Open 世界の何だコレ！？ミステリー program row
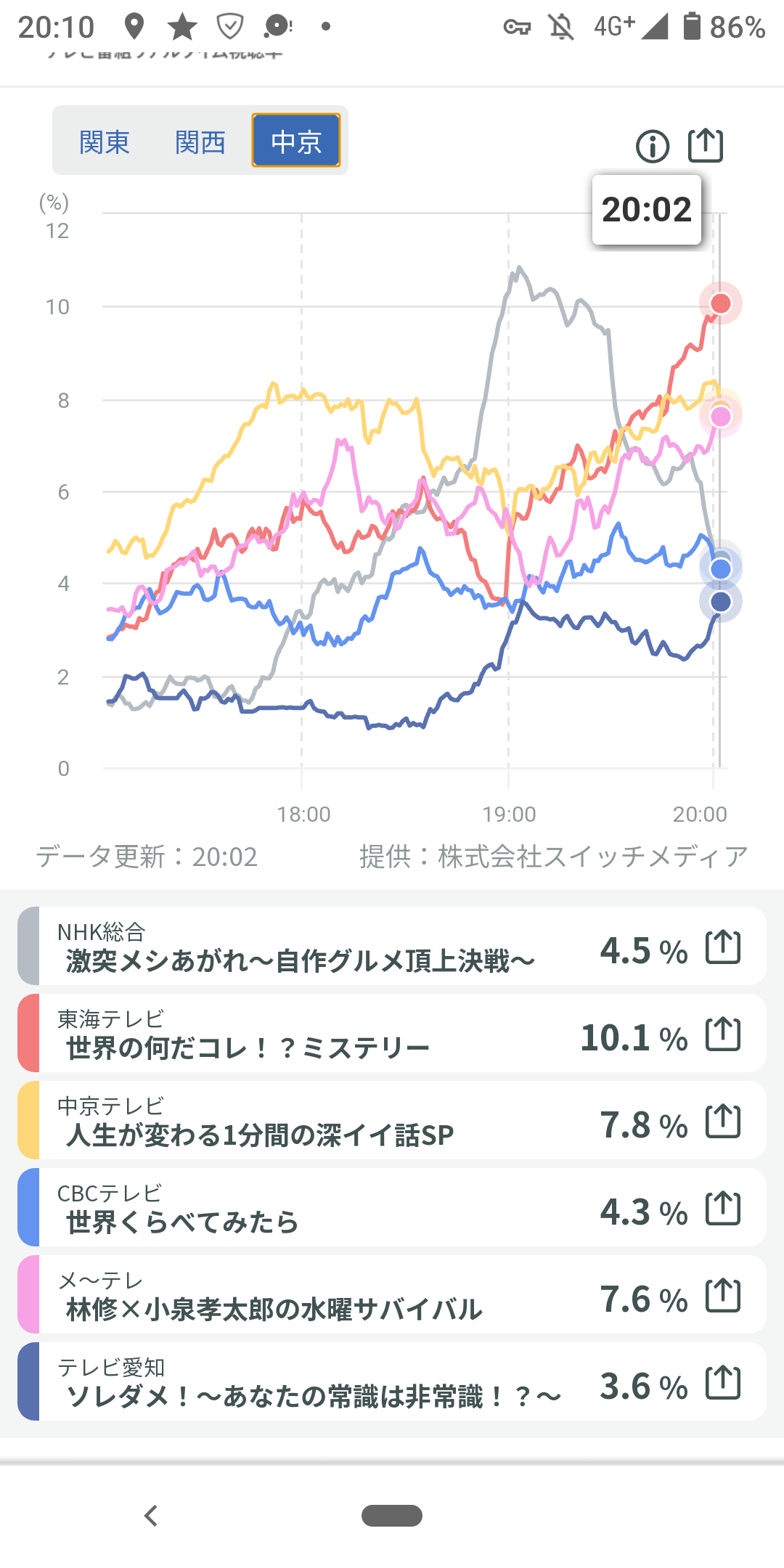 click(247, 1048)
